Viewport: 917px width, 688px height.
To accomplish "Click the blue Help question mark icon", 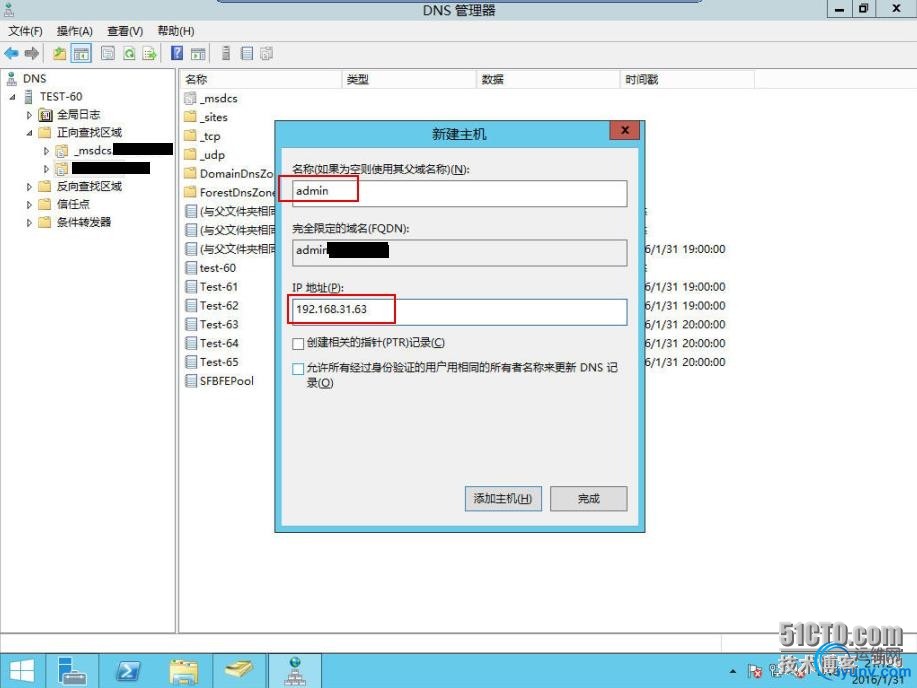I will (177, 53).
